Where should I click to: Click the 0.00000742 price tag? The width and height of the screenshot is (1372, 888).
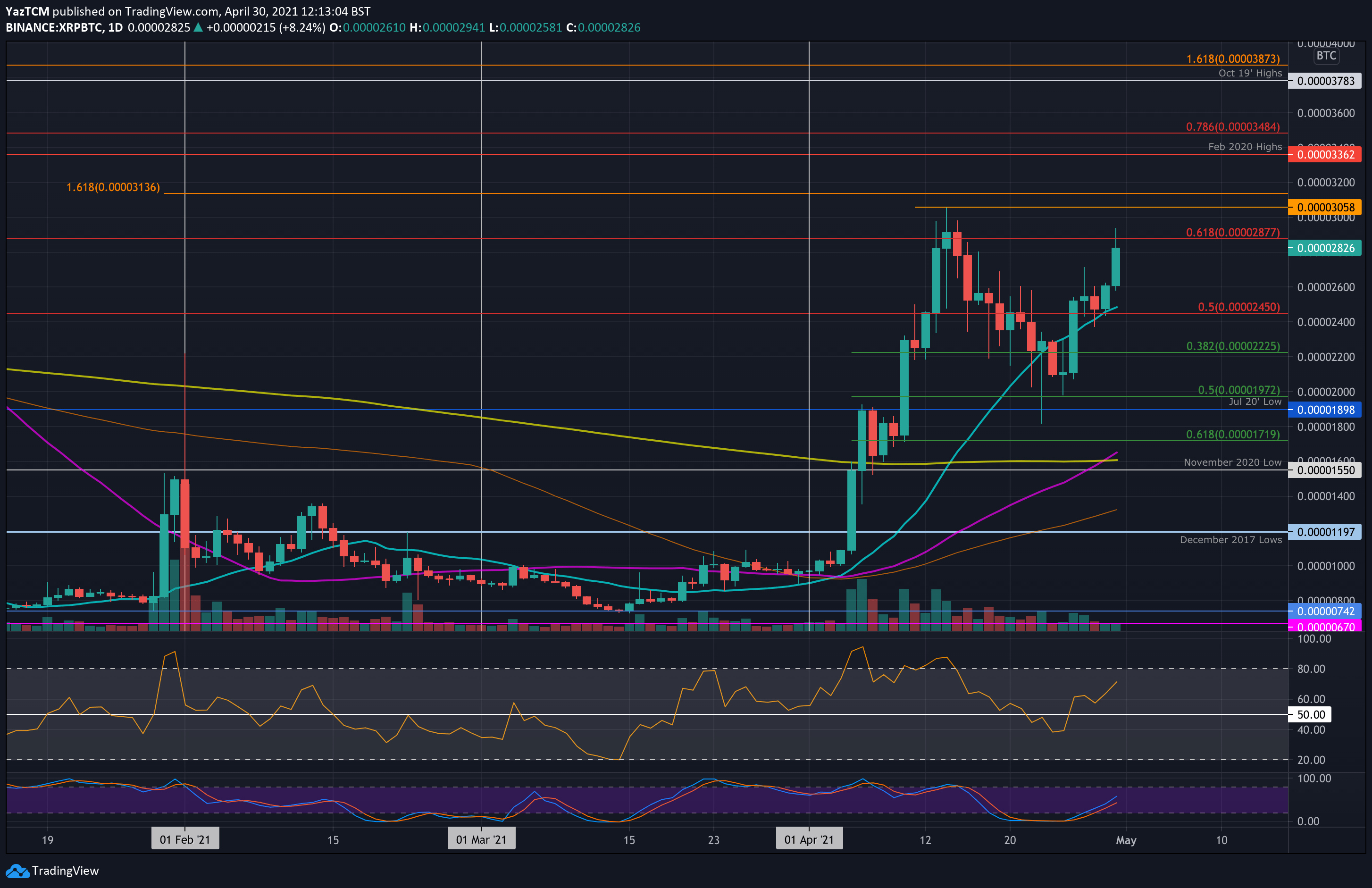point(1325,611)
